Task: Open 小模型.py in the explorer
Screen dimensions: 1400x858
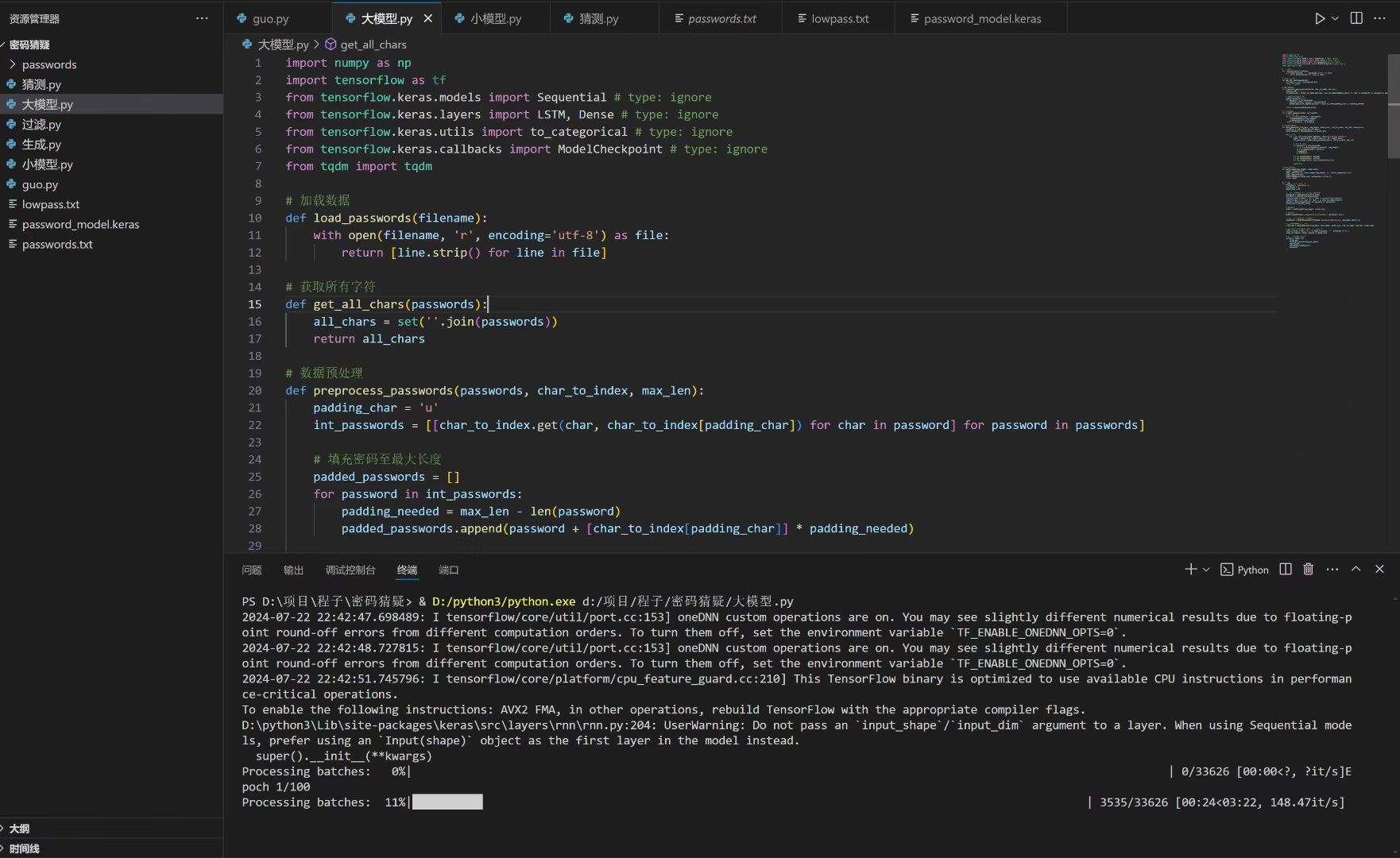Action: point(111,164)
